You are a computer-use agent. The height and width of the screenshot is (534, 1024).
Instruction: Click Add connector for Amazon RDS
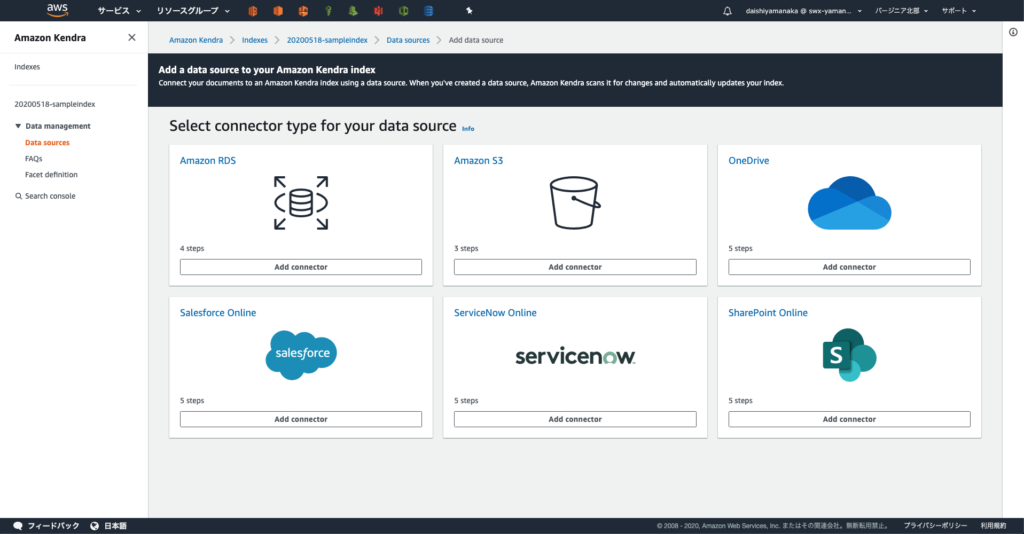301,267
